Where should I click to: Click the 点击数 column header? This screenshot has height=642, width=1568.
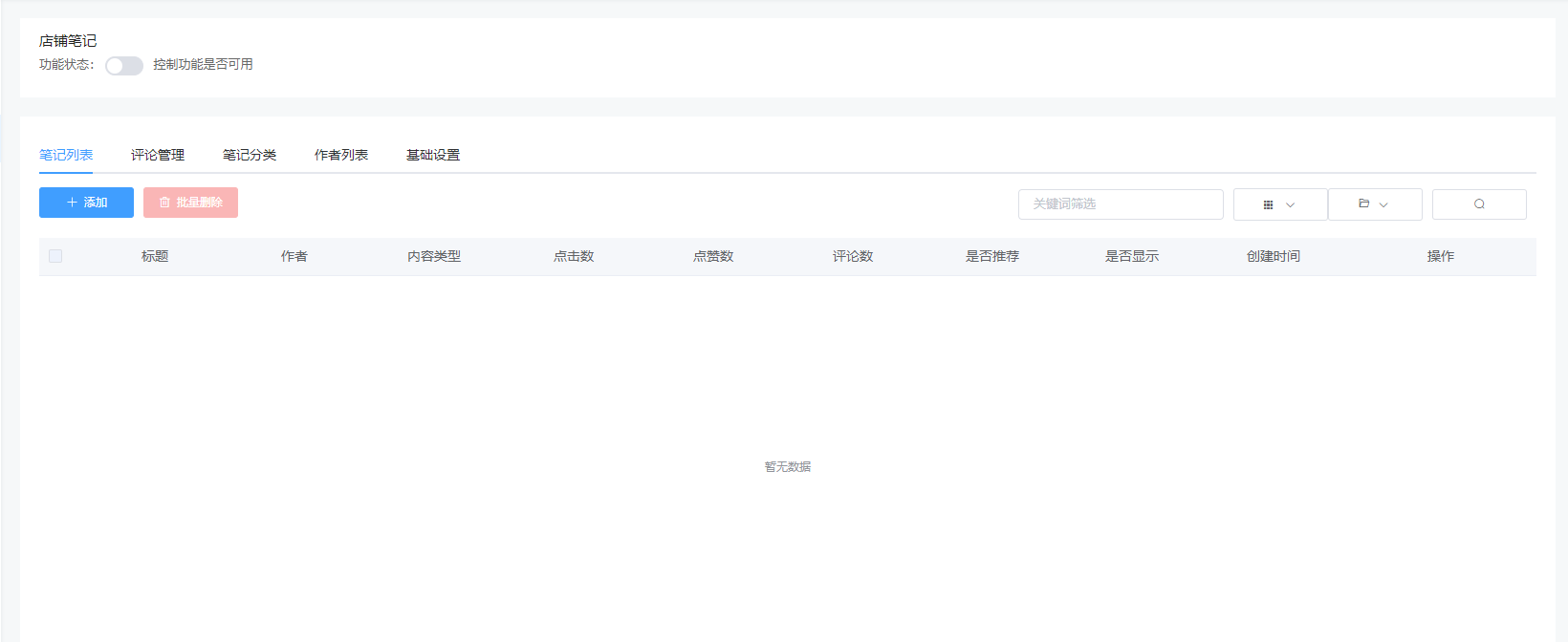tap(574, 256)
